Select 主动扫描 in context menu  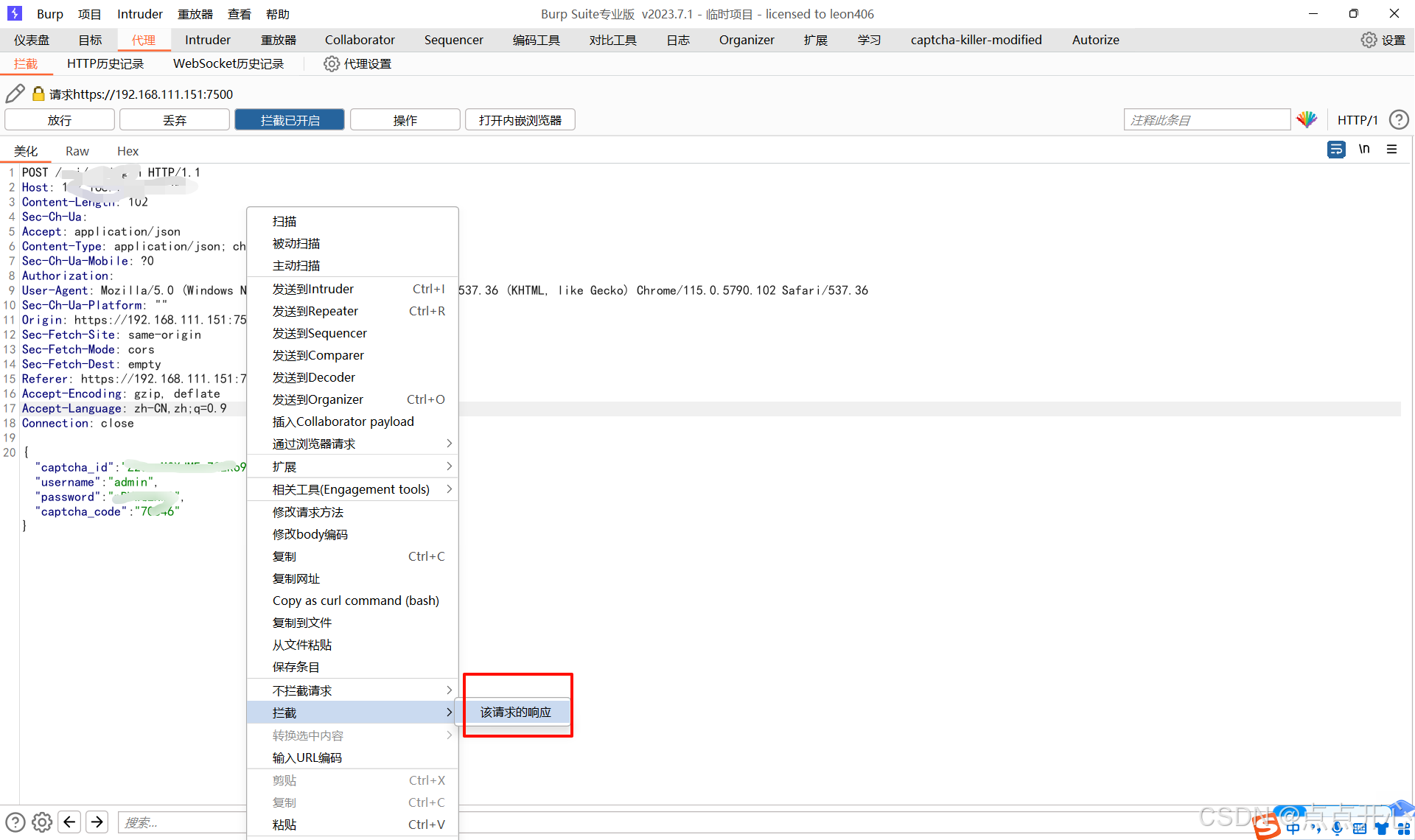pyautogui.click(x=352, y=265)
